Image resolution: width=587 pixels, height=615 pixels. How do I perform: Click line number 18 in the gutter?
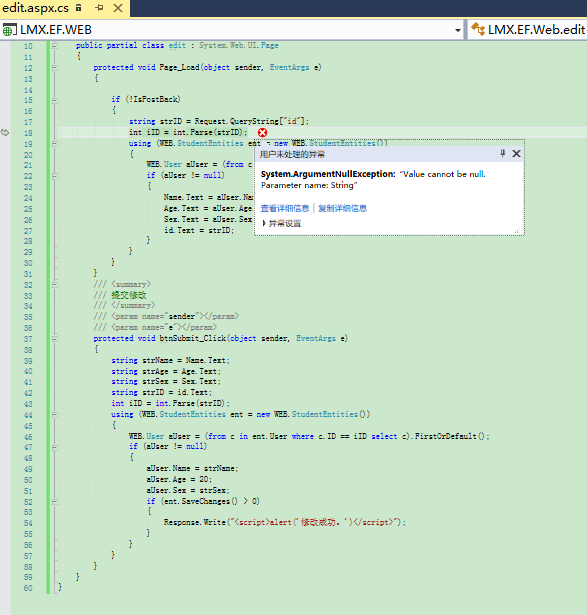tap(28, 133)
